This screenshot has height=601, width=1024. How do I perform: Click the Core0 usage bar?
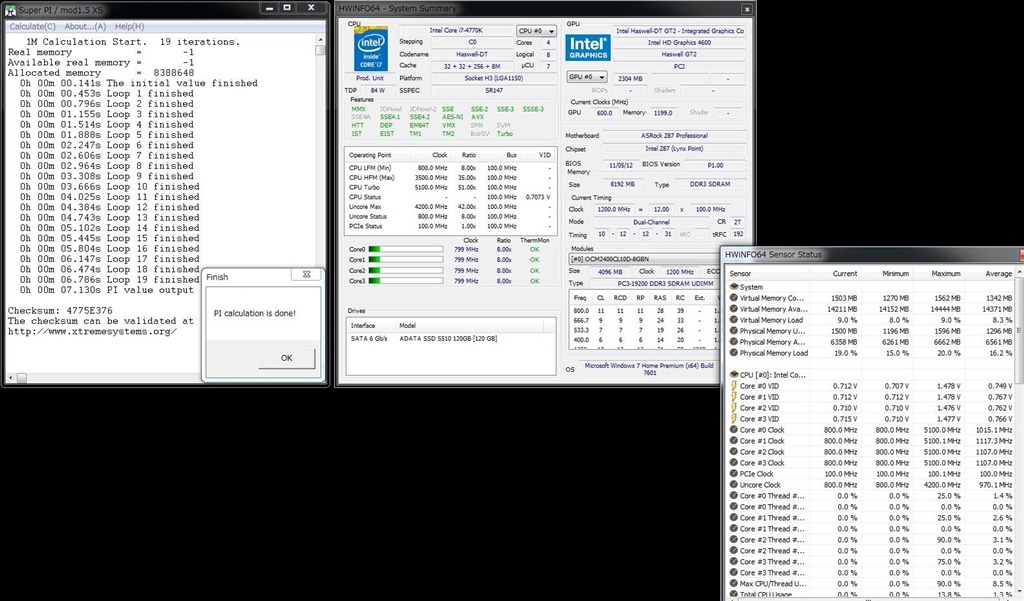(404, 249)
